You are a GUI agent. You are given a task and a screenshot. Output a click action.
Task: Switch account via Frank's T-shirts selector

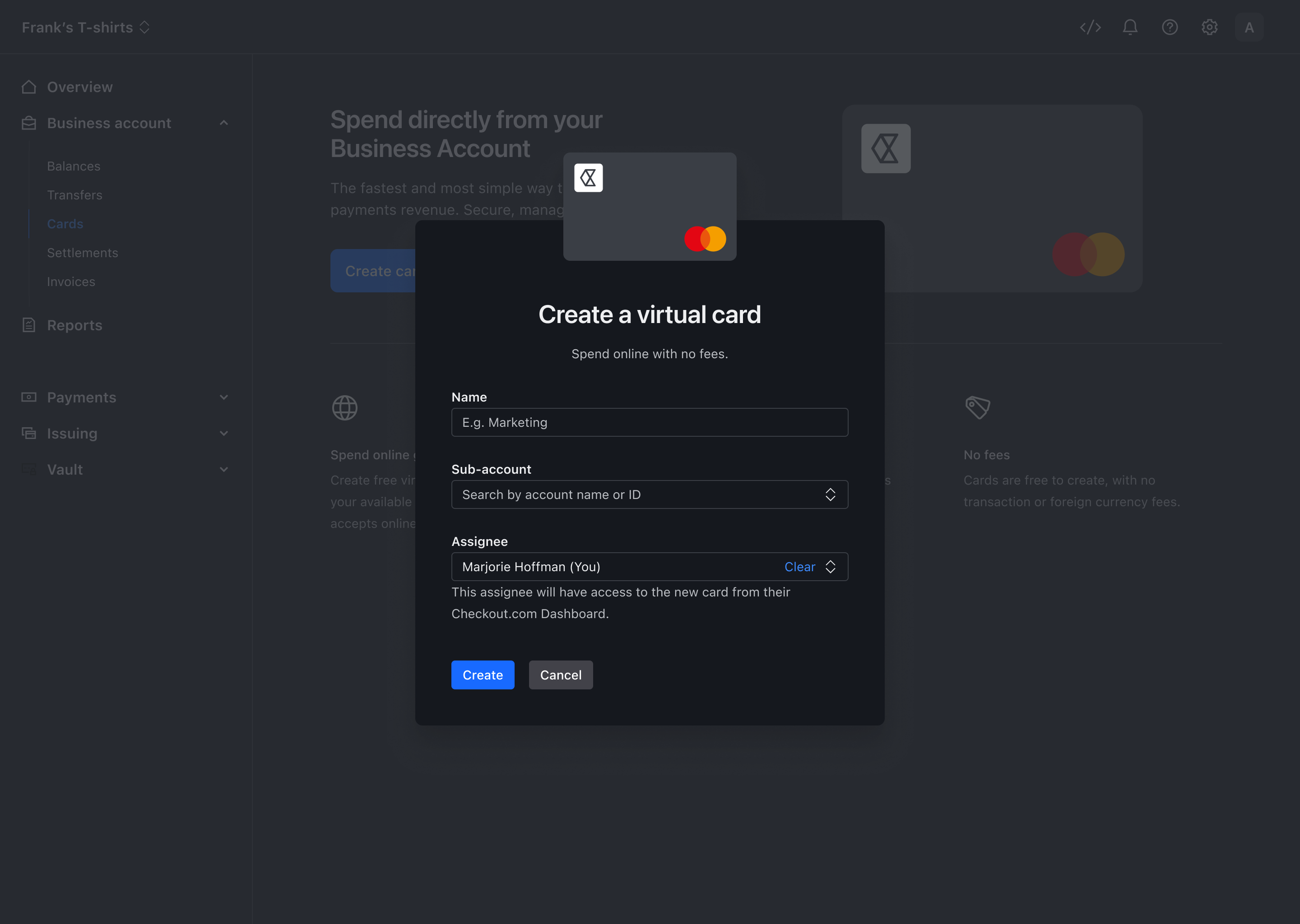point(85,28)
